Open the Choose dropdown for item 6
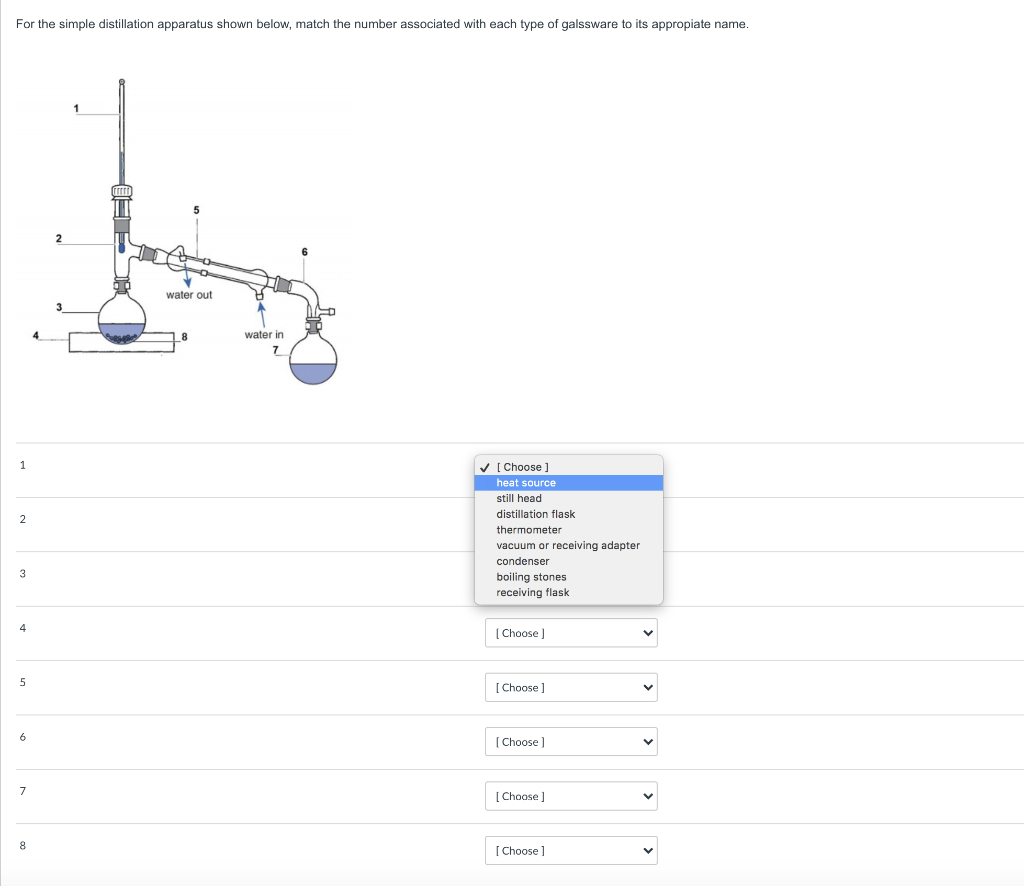Viewport: 1024px width, 886px height. coord(570,741)
